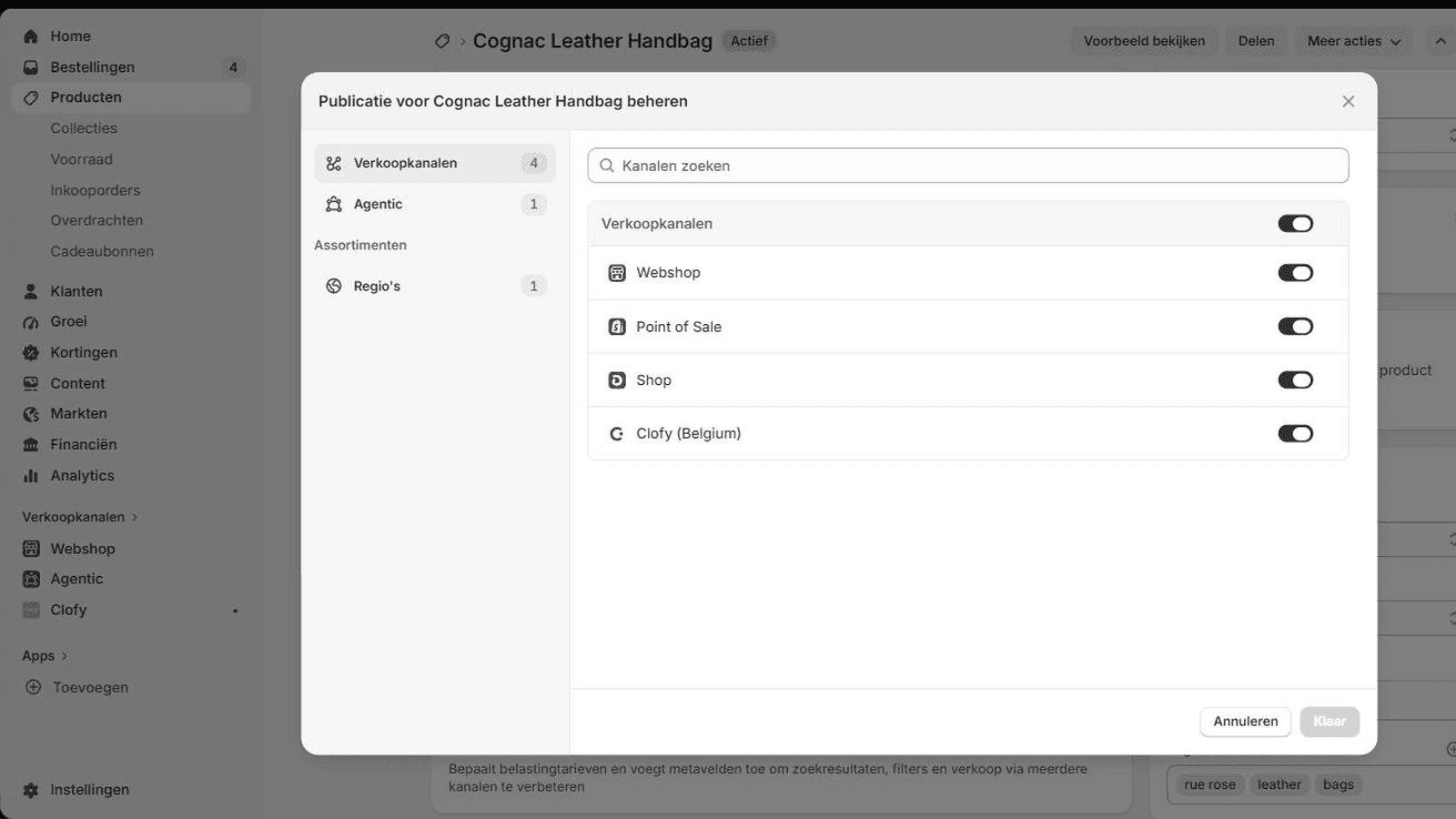Screen dimensions: 1456x819
Task: Select Verkoopkanalen tab in dialog
Action: (435, 163)
